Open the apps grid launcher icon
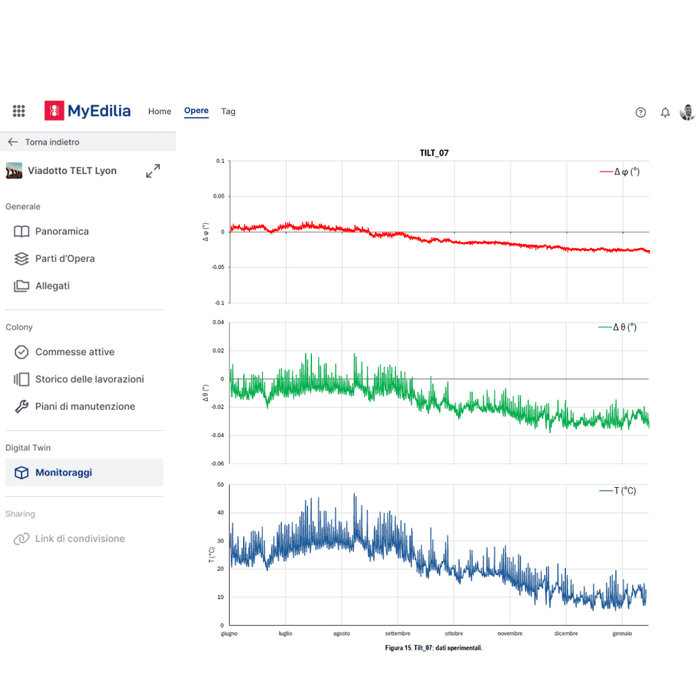700x700 pixels. pyautogui.click(x=19, y=111)
